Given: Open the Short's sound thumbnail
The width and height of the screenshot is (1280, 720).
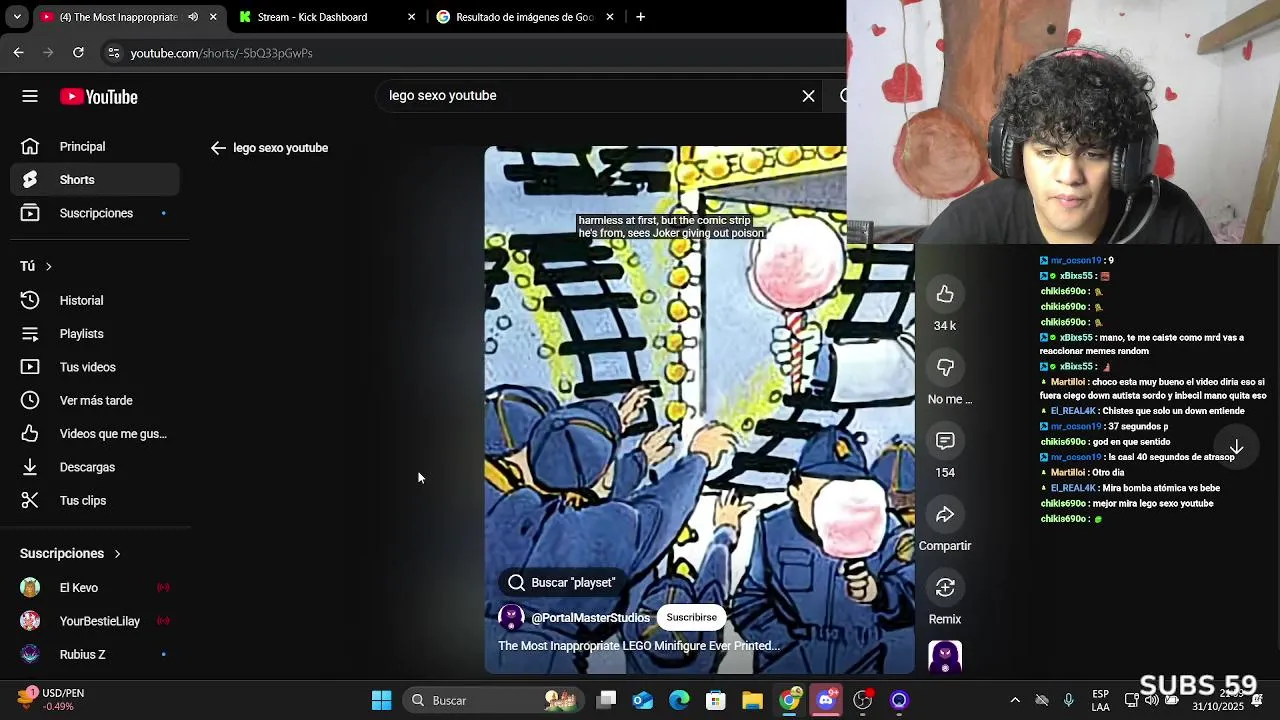Looking at the screenshot, I should point(945,657).
